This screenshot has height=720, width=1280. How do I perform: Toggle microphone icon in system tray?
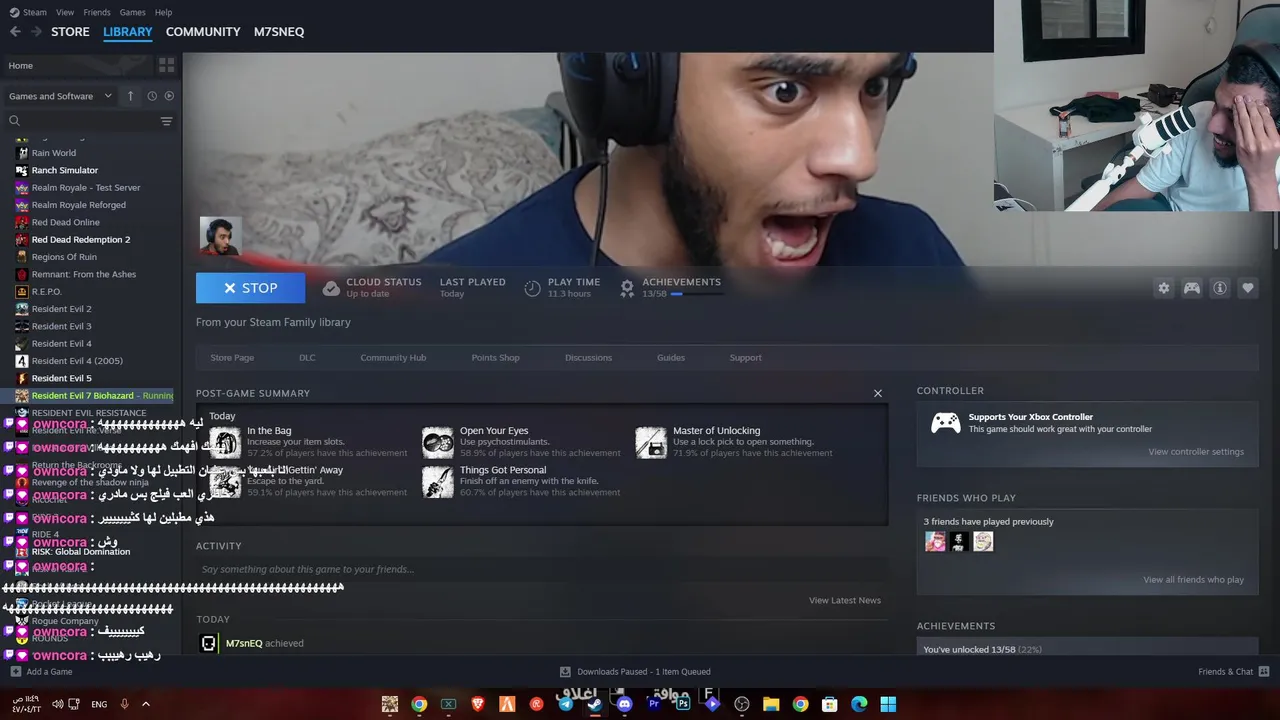click(124, 704)
